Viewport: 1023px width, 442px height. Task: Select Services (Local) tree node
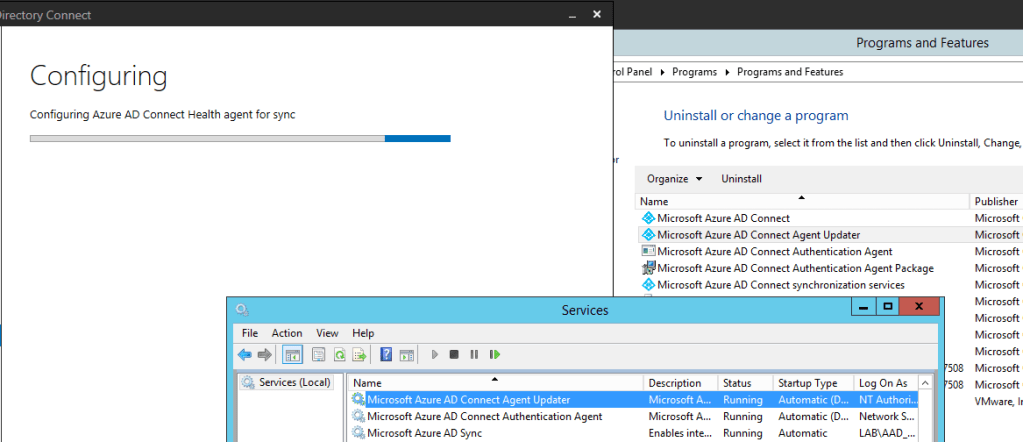[x=294, y=382]
